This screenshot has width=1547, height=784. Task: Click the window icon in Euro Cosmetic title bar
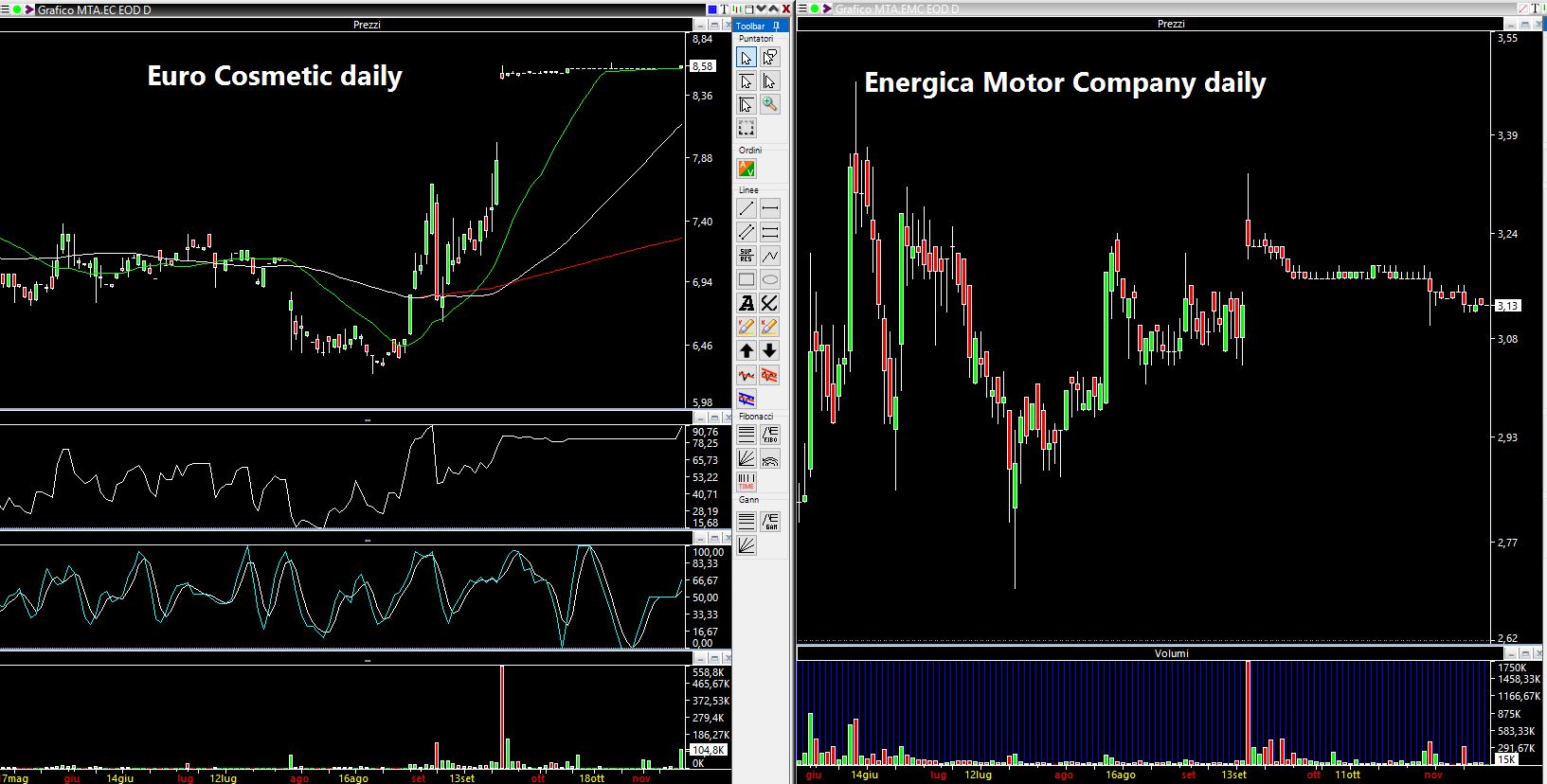click(749, 9)
